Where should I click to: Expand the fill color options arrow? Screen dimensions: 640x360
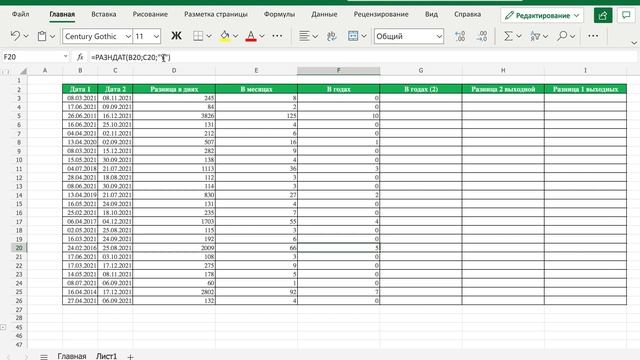236,36
